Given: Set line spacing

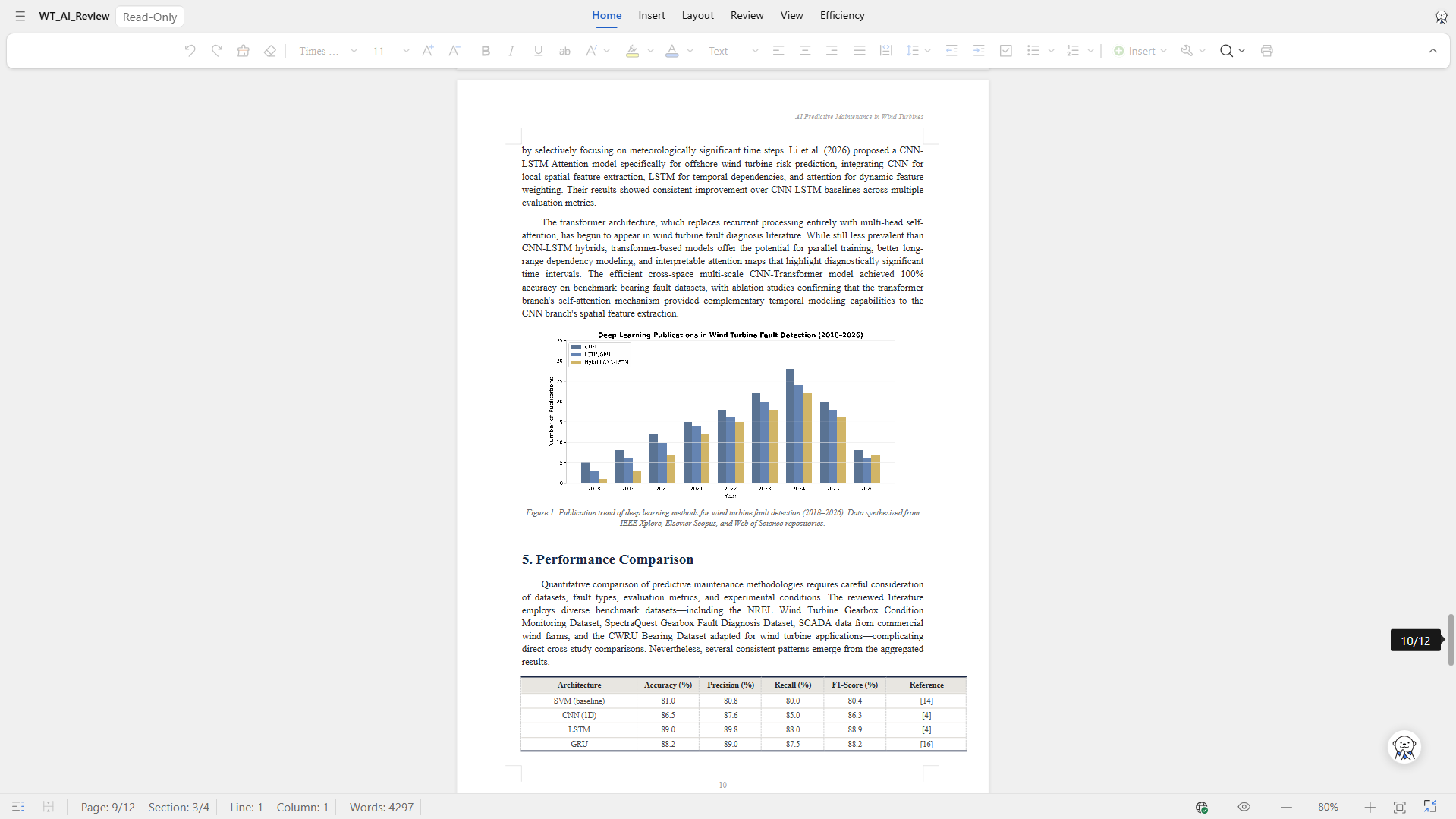Looking at the screenshot, I should tap(912, 51).
